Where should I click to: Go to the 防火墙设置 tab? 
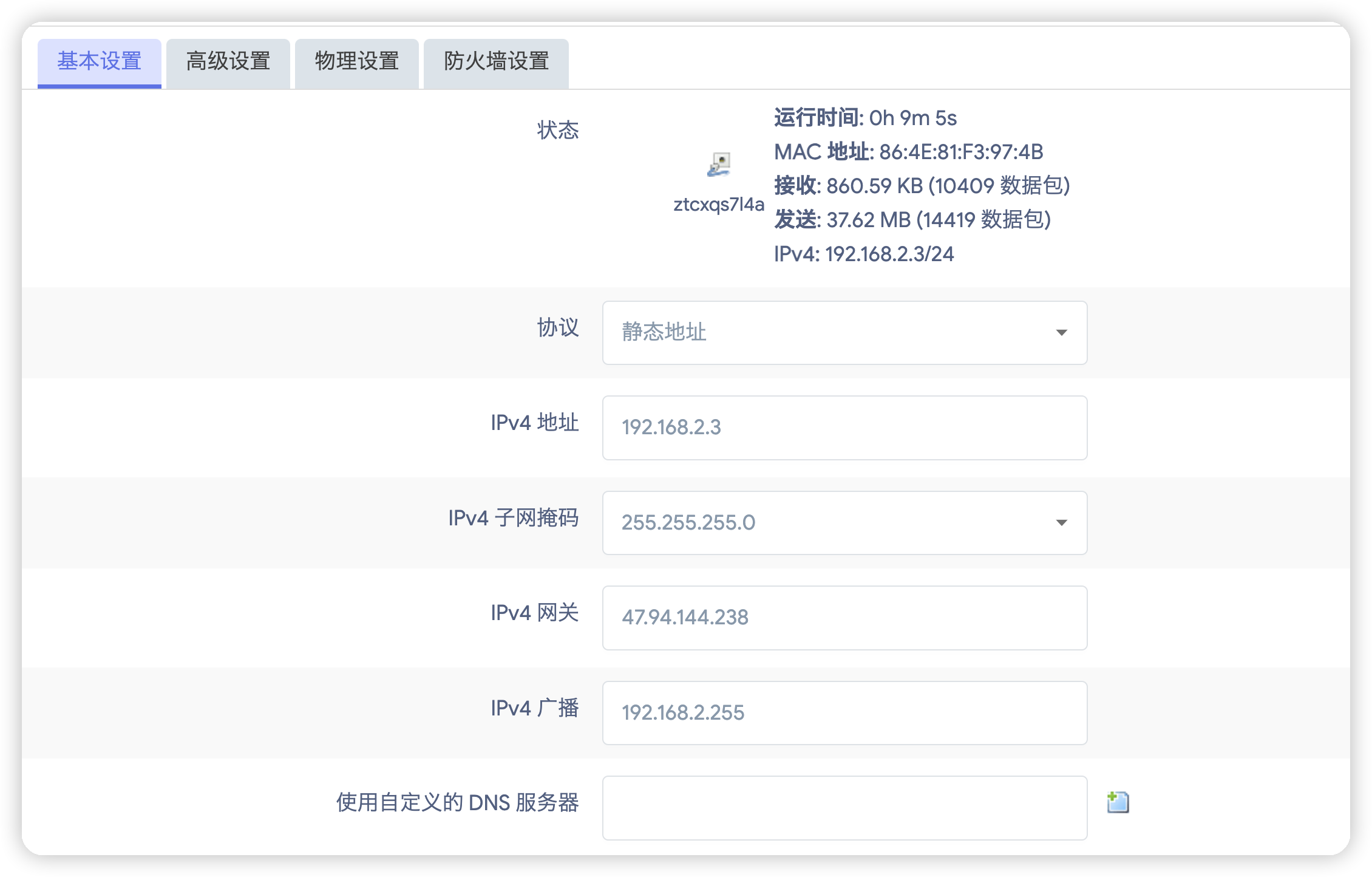pos(496,62)
